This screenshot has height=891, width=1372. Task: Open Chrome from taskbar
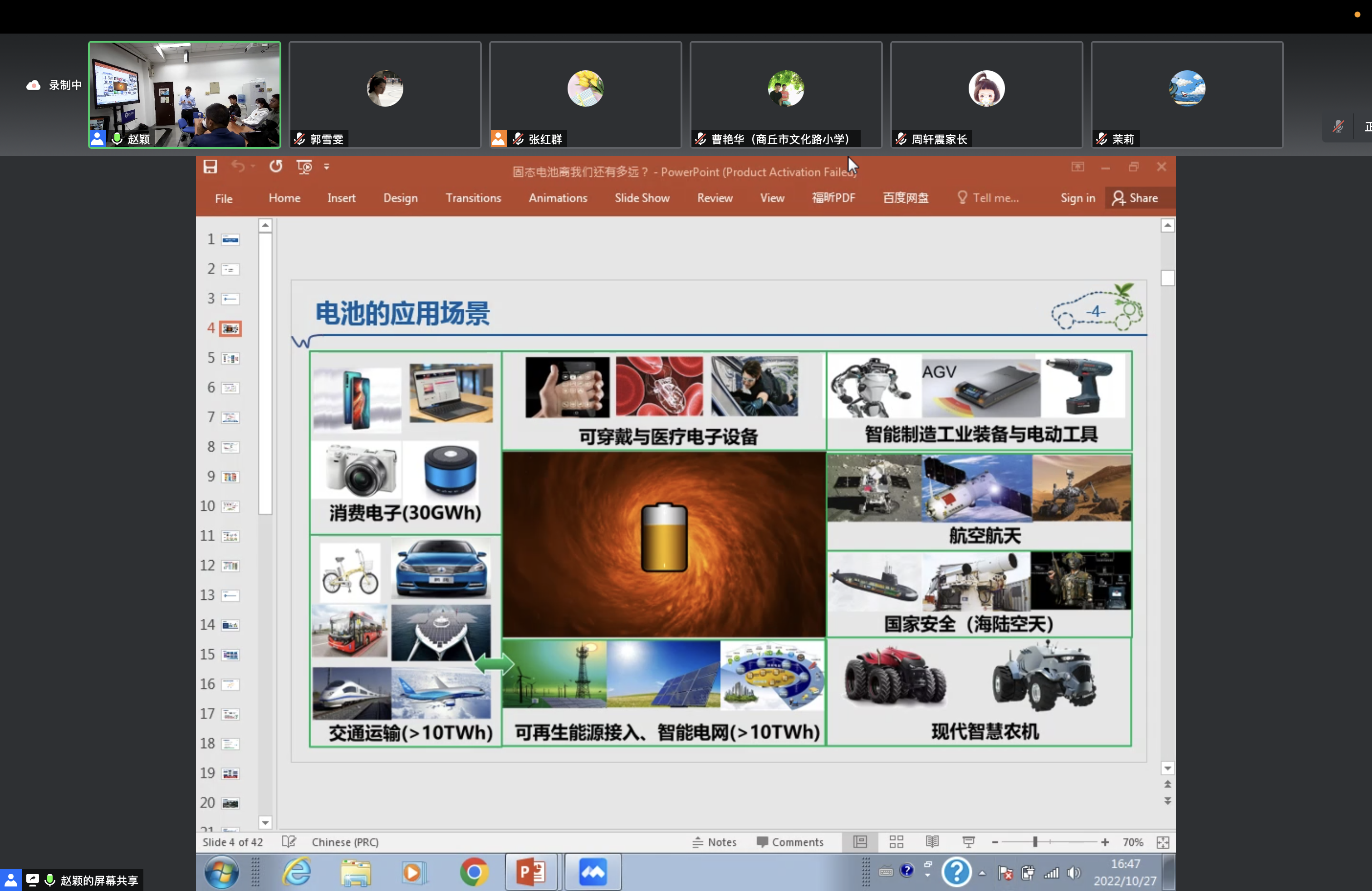coord(474,872)
